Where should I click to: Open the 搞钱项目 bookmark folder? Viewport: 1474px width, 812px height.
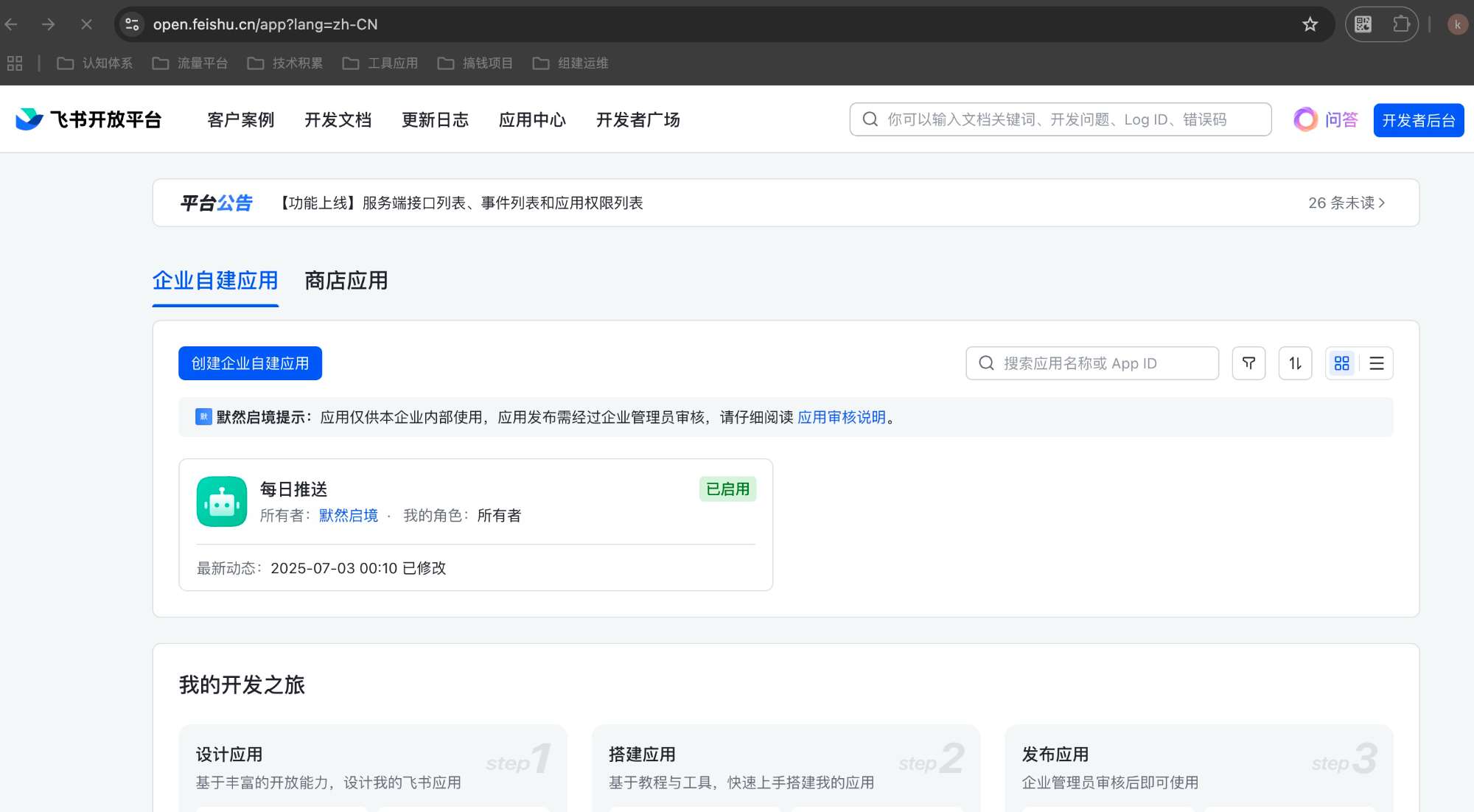click(x=475, y=63)
